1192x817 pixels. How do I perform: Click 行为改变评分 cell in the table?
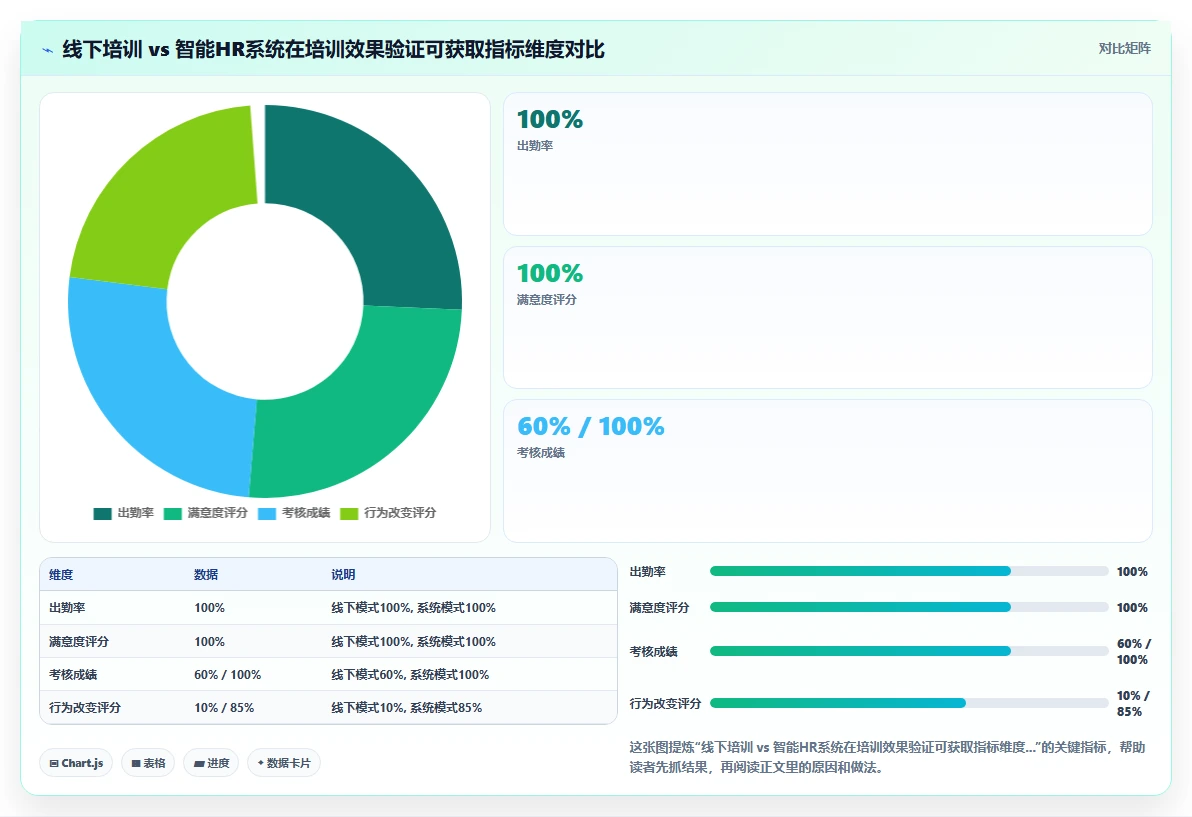(85, 708)
